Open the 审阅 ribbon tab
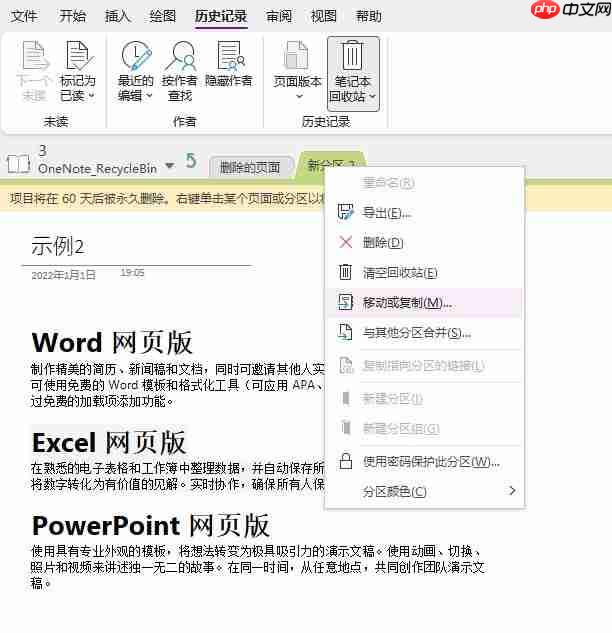Screen dimensions: 612x633 pyautogui.click(x=279, y=16)
